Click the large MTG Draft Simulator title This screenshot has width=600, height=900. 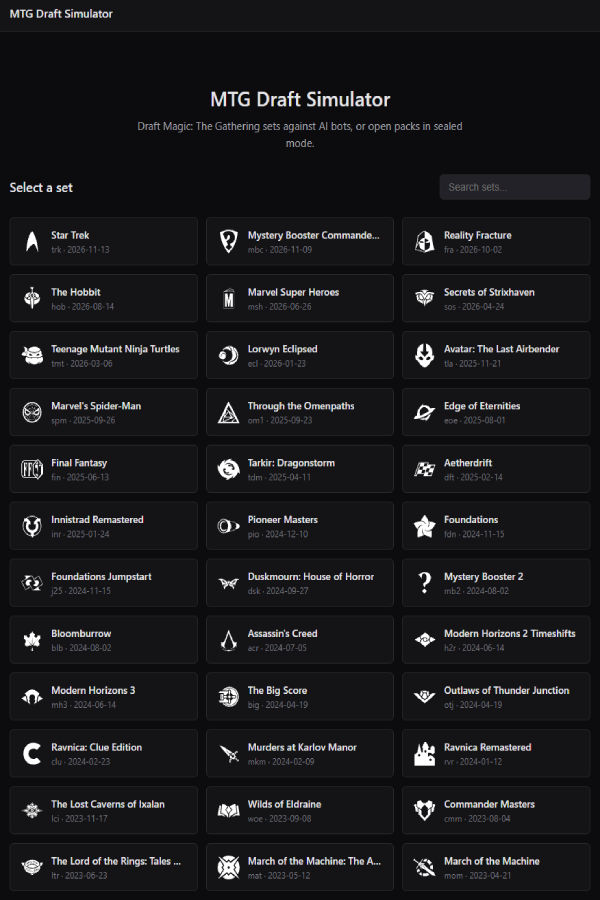tap(300, 99)
